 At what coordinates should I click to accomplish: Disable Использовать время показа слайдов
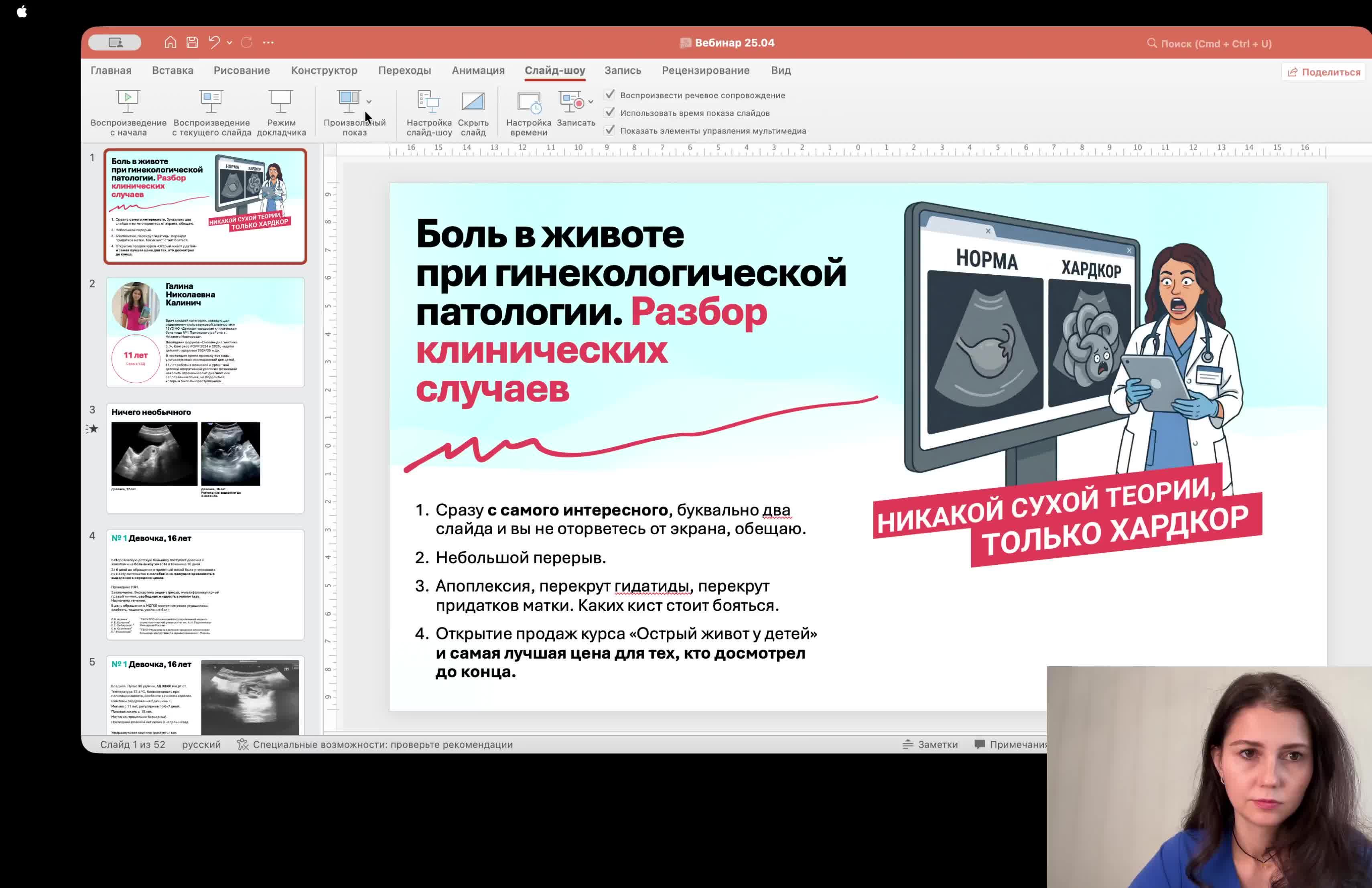pos(611,113)
